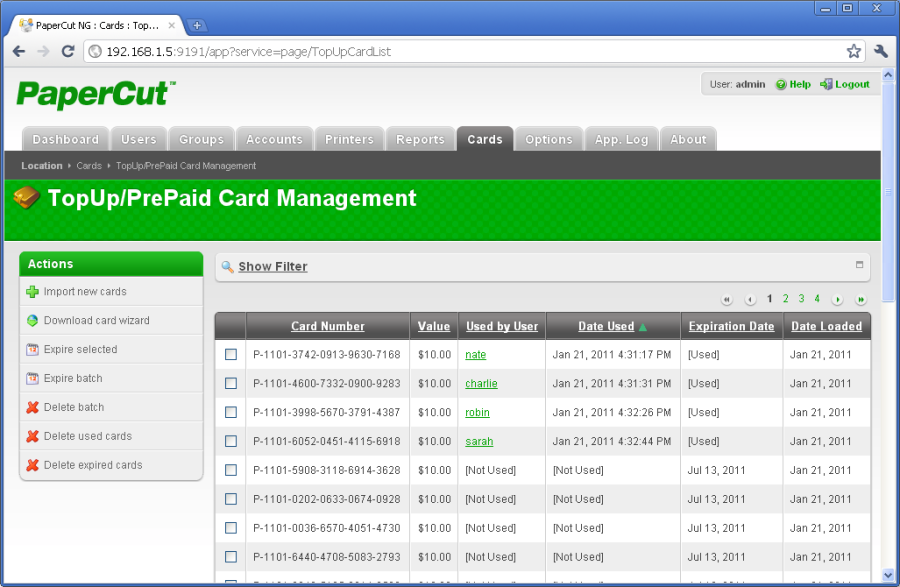Go to the previous results page

click(750, 300)
